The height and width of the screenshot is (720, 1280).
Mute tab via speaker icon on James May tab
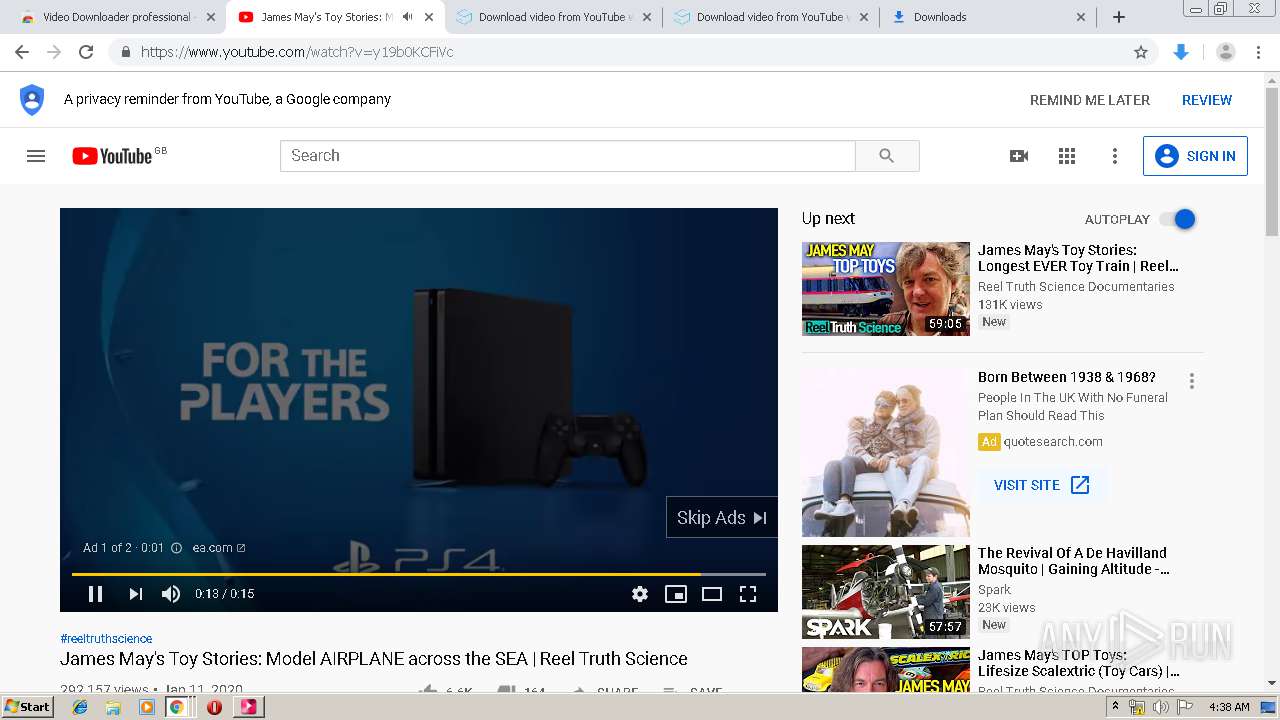(x=407, y=17)
